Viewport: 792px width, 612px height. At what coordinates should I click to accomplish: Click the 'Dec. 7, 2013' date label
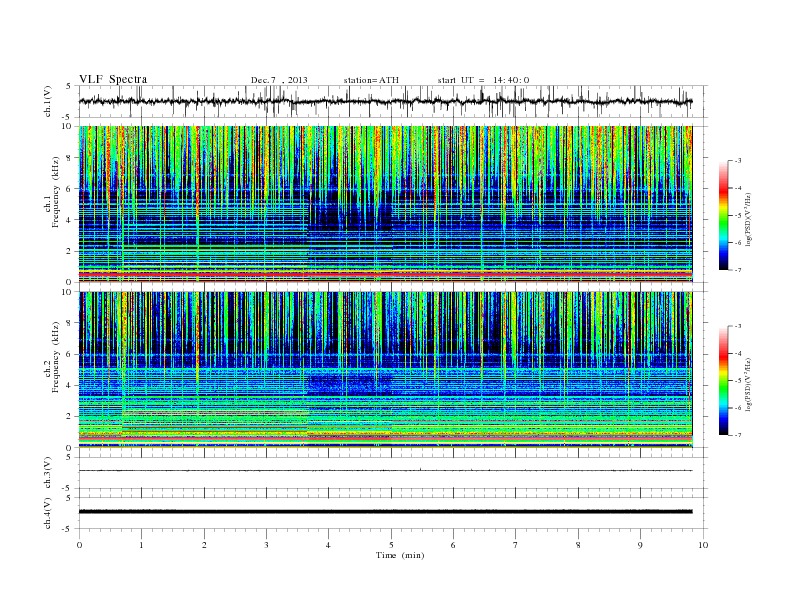click(x=279, y=80)
